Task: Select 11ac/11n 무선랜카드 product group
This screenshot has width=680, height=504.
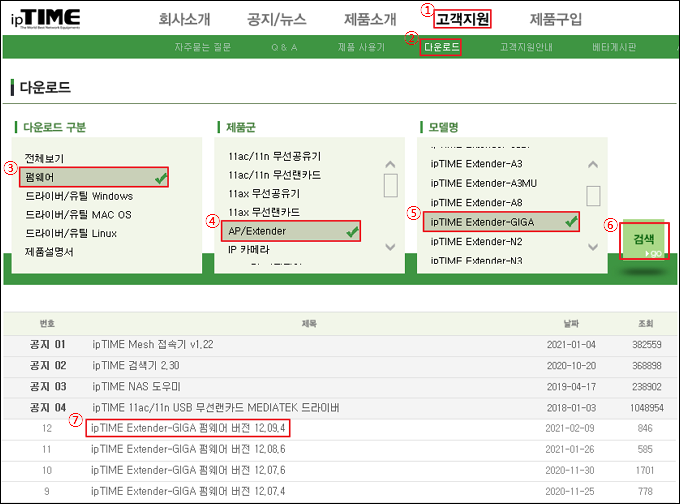Action: click(x=275, y=175)
